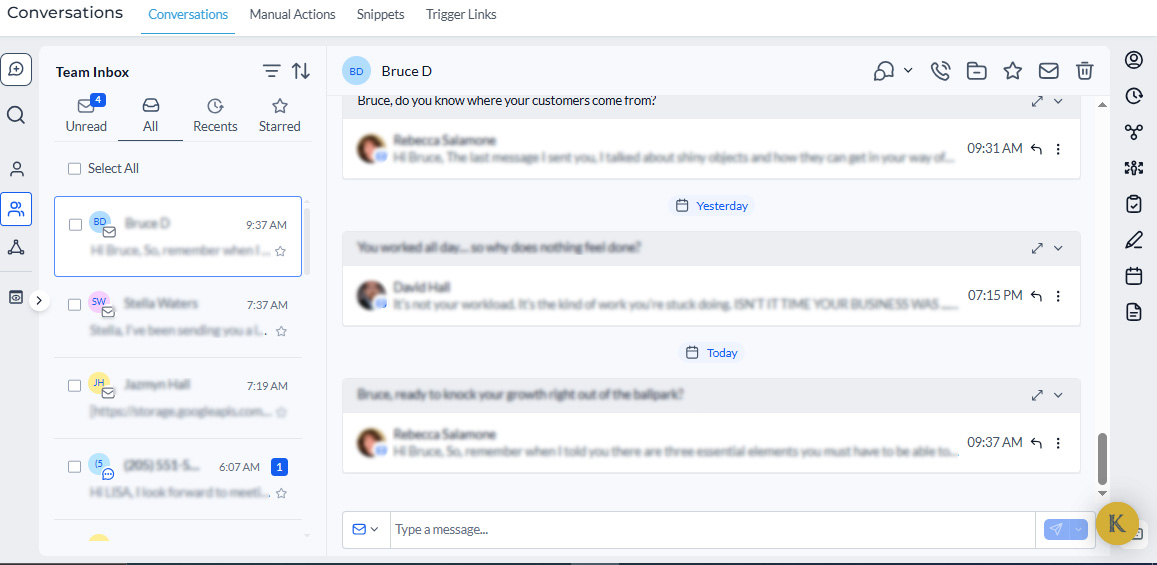Open the workflow nodes icon in right panel
Viewport: 1157px width, 565px height.
pyautogui.click(x=1133, y=132)
